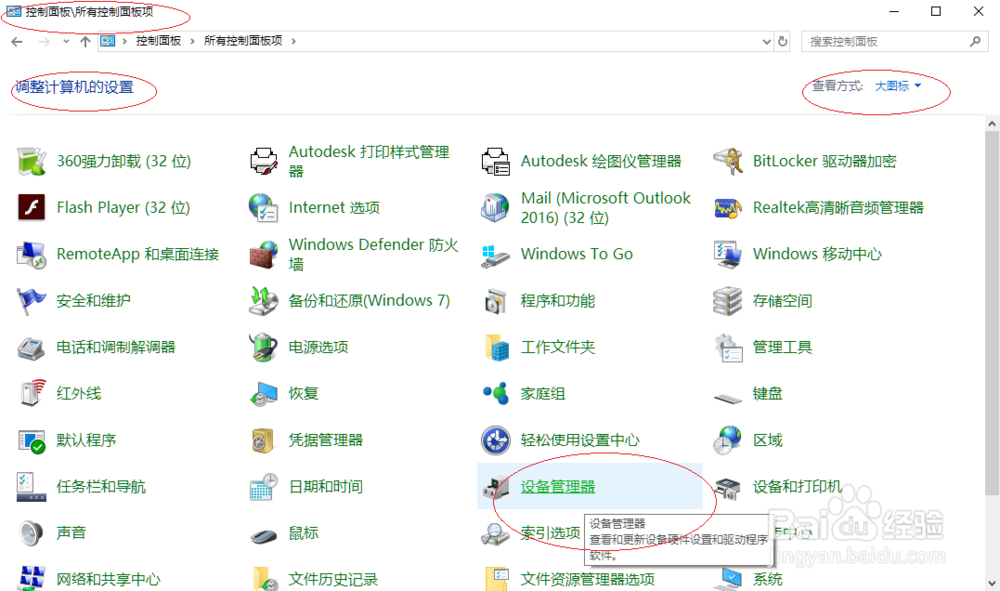Image resolution: width=1000 pixels, height=591 pixels.
Task: Click the 文件资源管理器选项 link text
Action: click(587, 580)
